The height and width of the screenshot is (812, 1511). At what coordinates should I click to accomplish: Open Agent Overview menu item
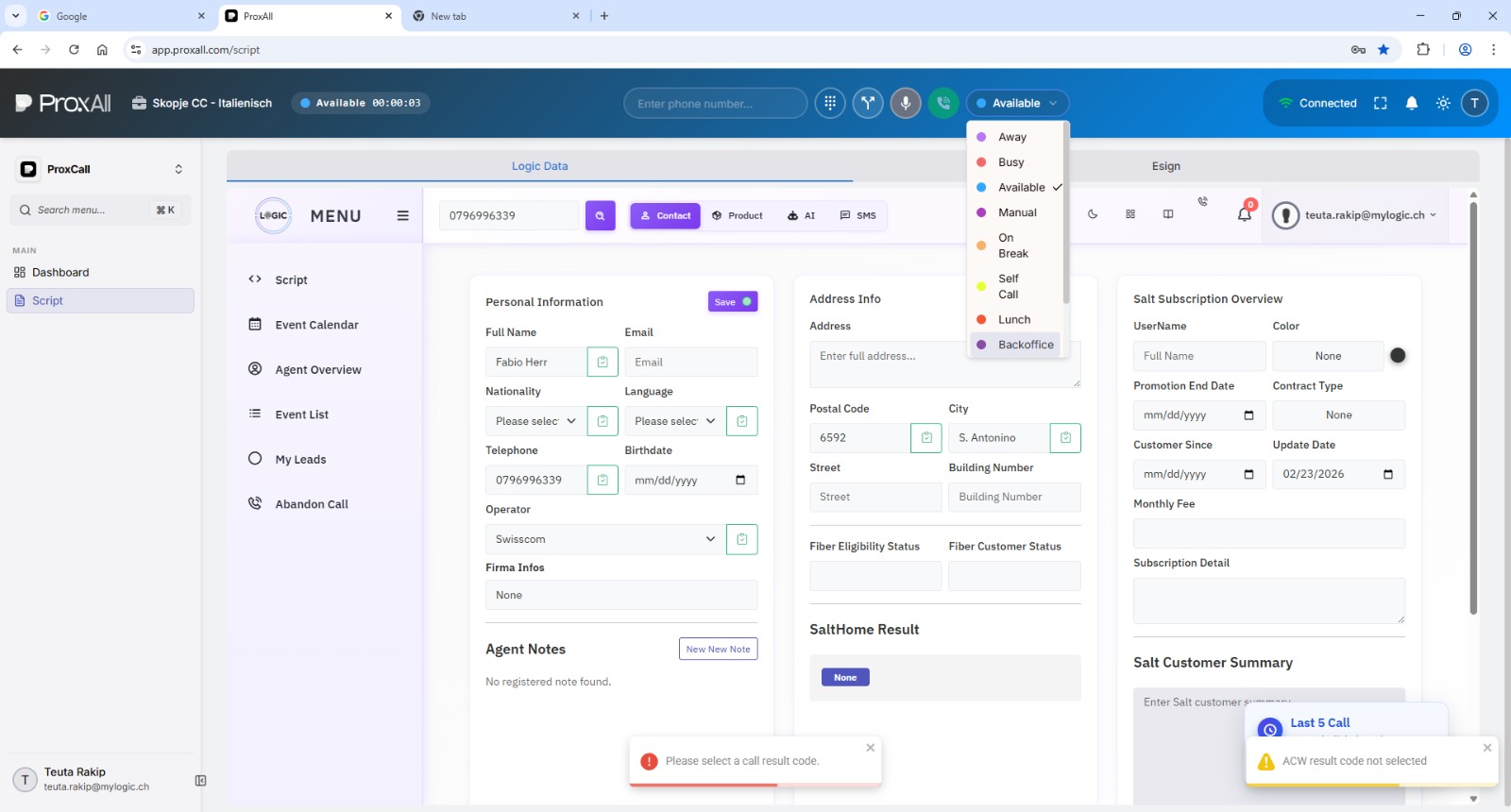click(x=318, y=369)
